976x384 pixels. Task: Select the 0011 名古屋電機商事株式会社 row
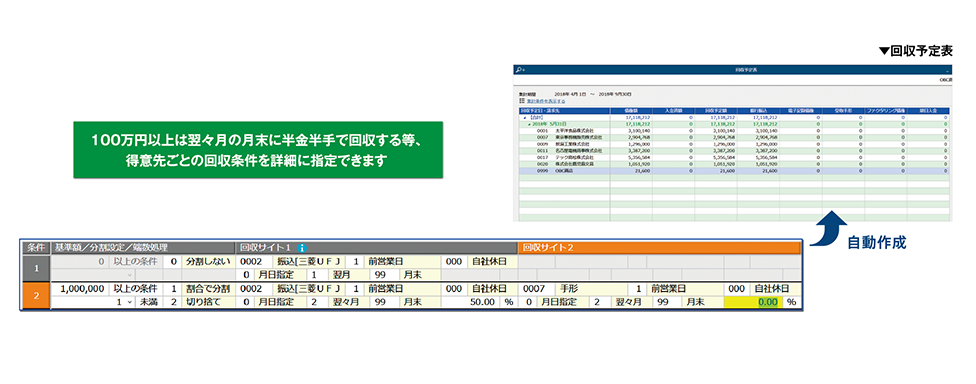[x=733, y=151]
